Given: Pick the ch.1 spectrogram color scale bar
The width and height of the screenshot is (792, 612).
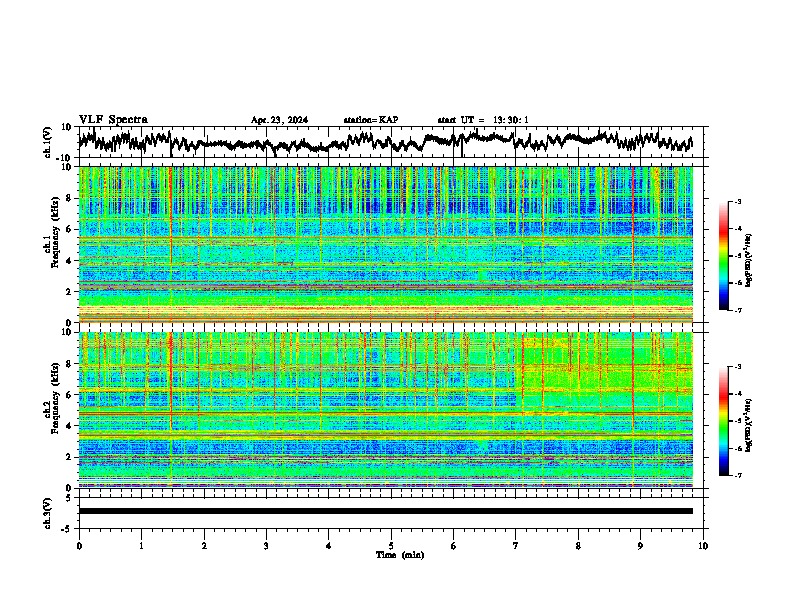Looking at the screenshot, I should tap(723, 256).
